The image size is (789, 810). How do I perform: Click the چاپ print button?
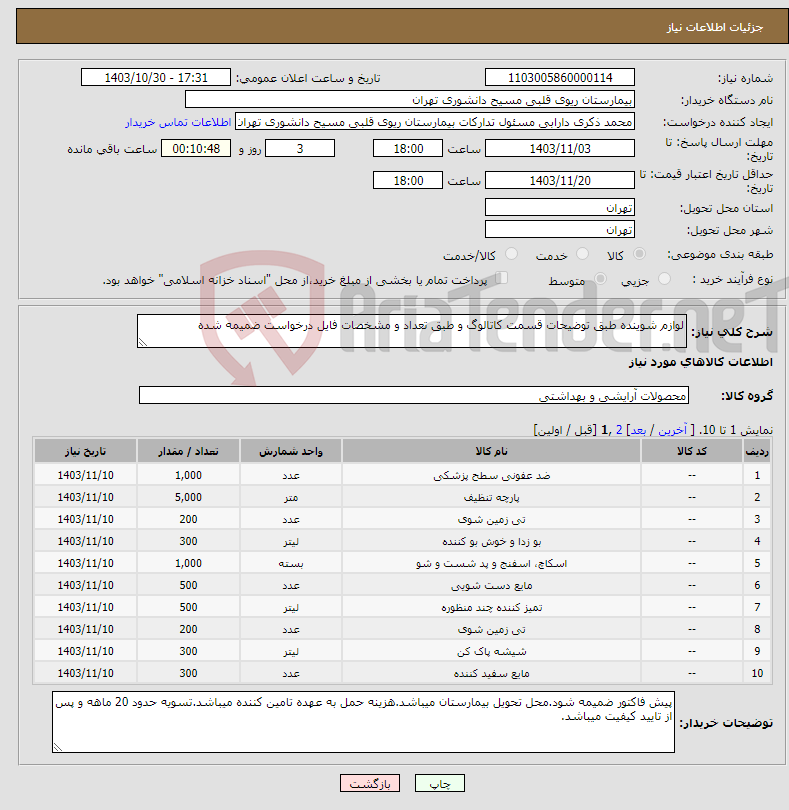click(x=440, y=783)
